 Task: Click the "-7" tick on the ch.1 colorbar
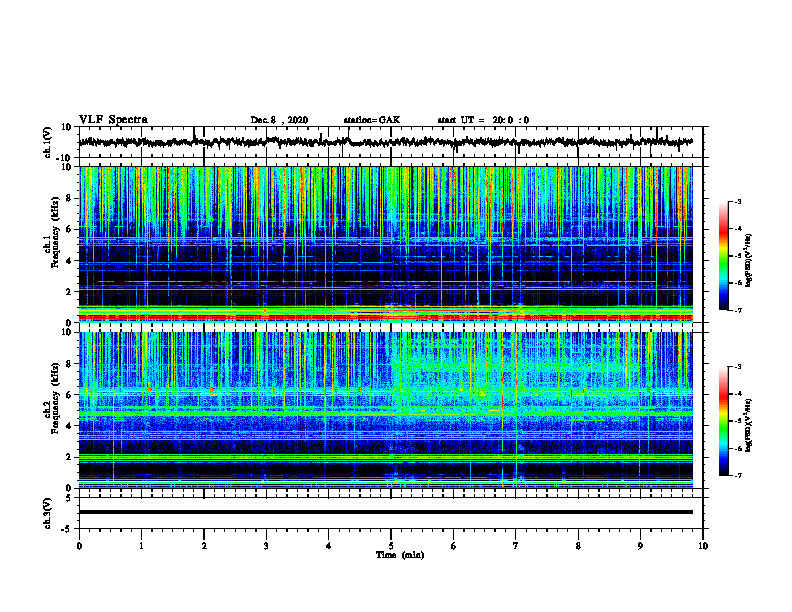click(x=737, y=310)
